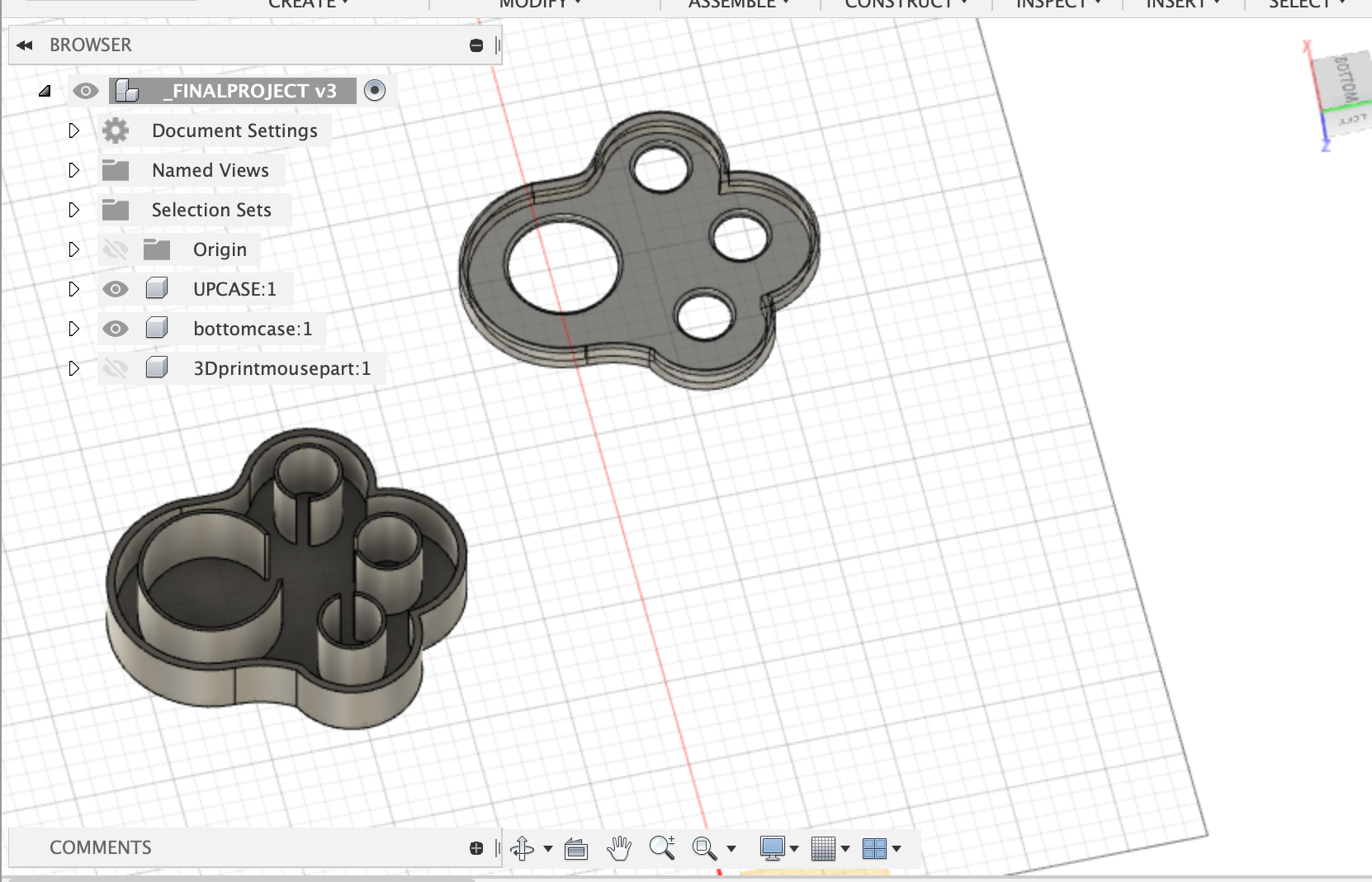Select the 3Dprintmousepart:1 label
The width and height of the screenshot is (1372, 882).
[282, 368]
